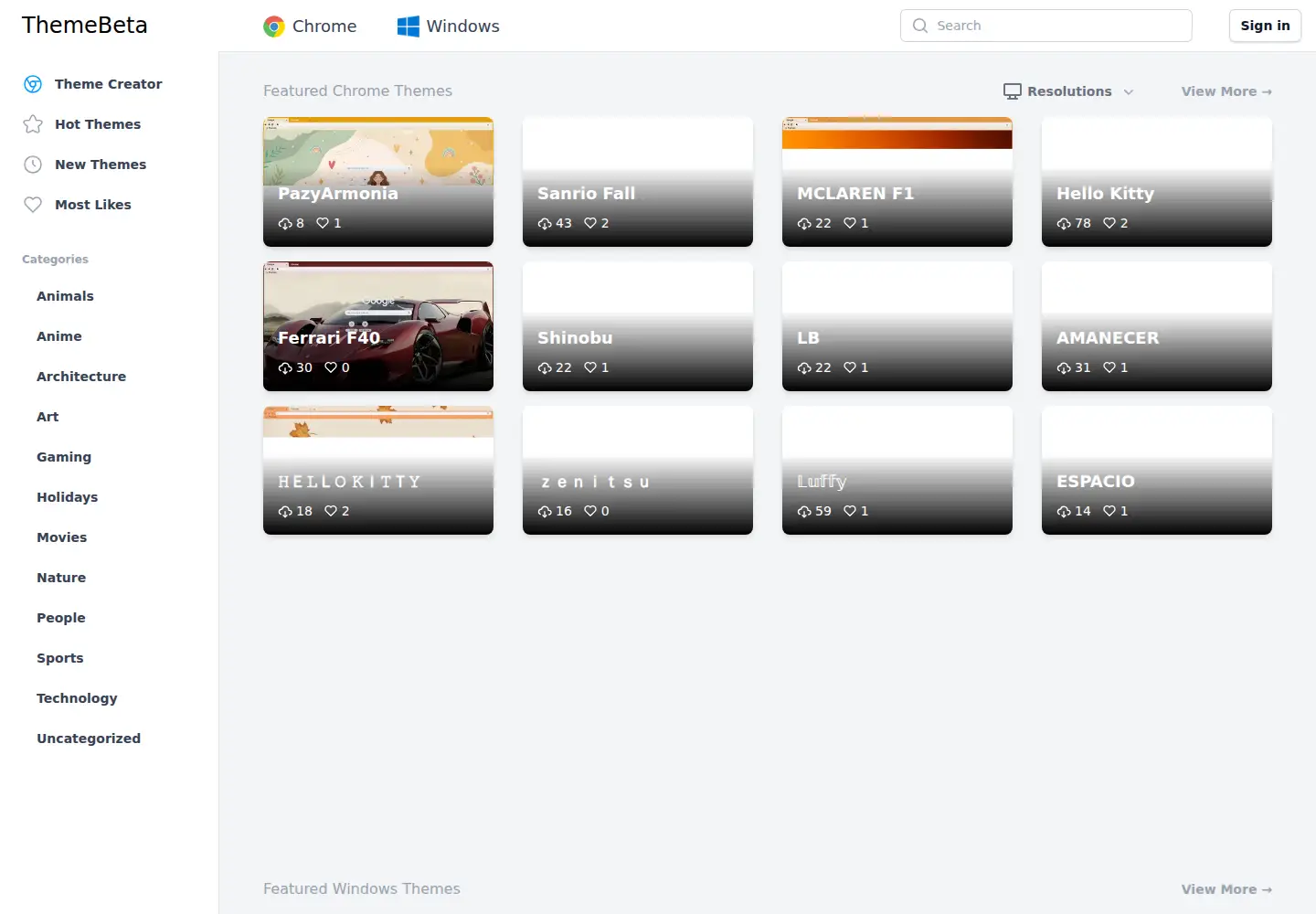Click the heart icon on Luffy card
The height and width of the screenshot is (914, 1316).
coord(850,511)
